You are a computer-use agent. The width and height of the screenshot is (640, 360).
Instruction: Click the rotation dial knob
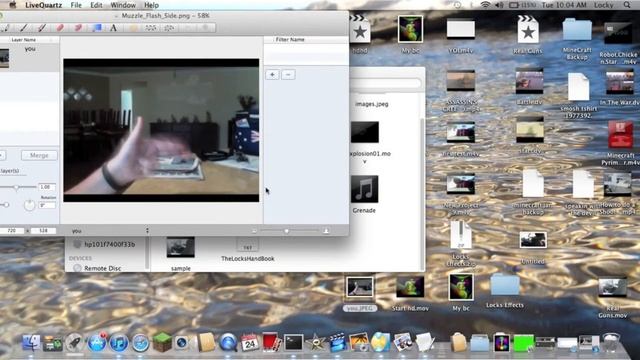(29, 204)
